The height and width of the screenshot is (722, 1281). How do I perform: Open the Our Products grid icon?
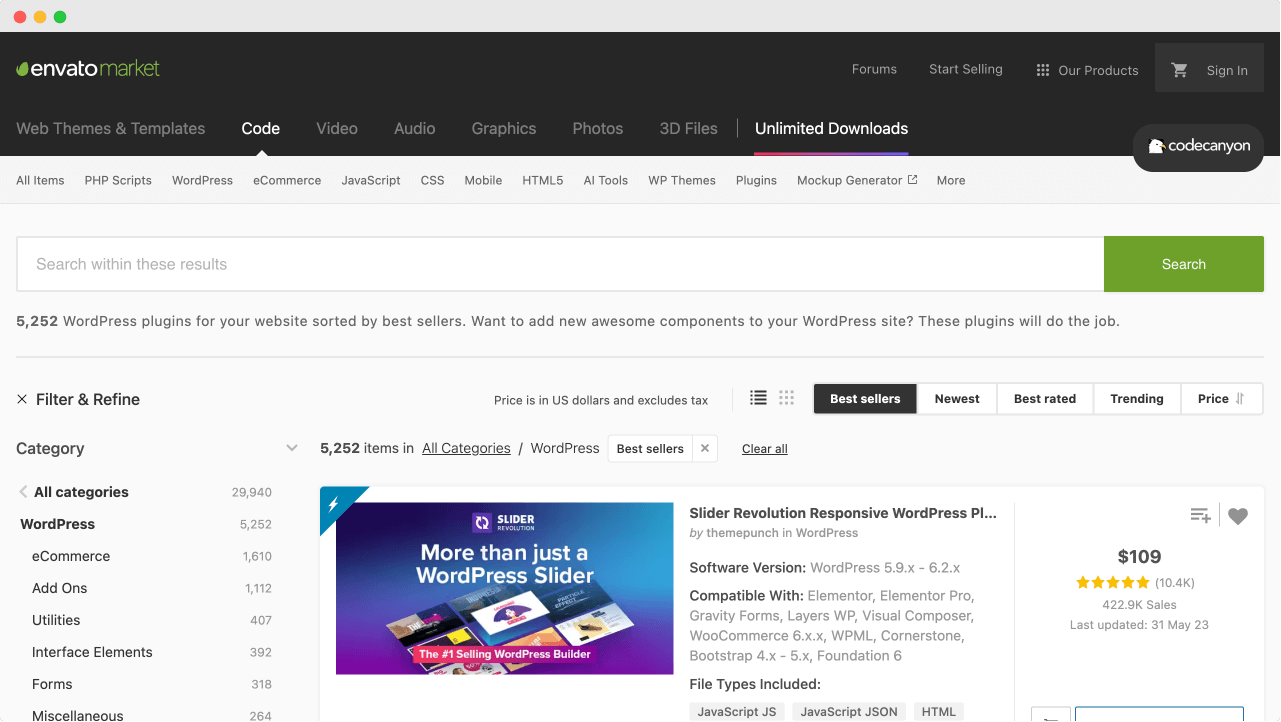click(x=1043, y=70)
